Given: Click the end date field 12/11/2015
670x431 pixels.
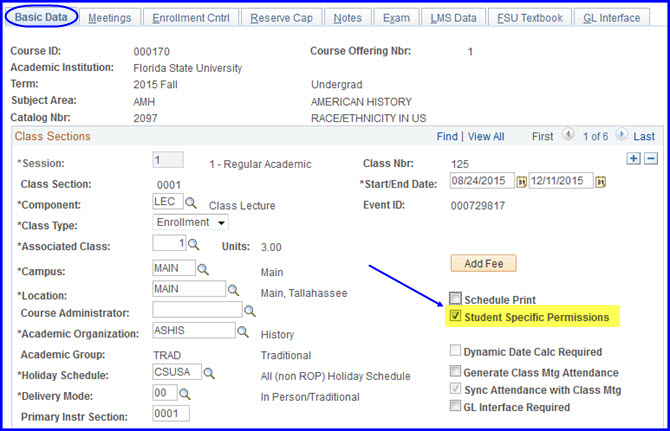Looking at the screenshot, I should 561,180.
